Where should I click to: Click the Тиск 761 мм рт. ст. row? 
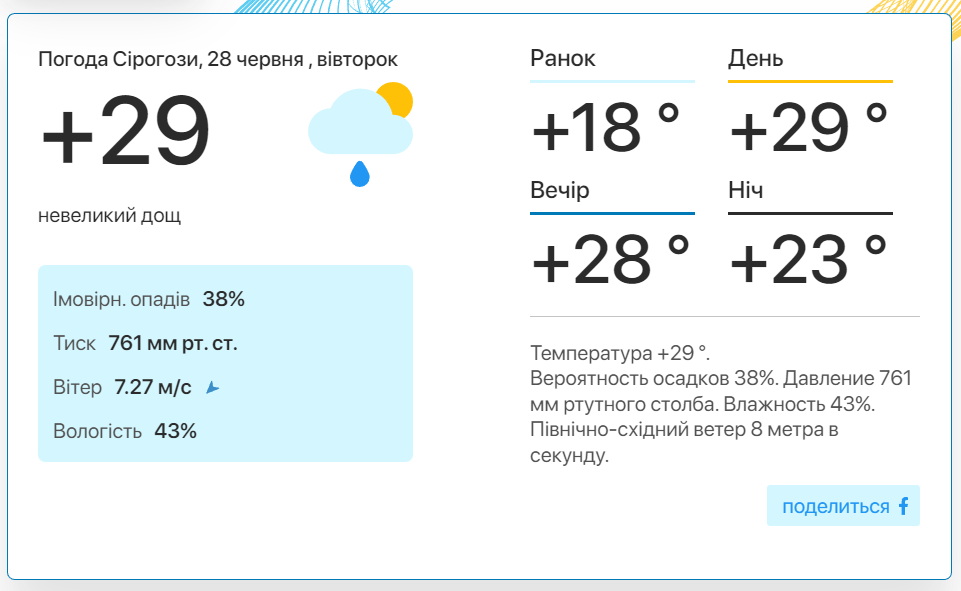tap(145, 343)
